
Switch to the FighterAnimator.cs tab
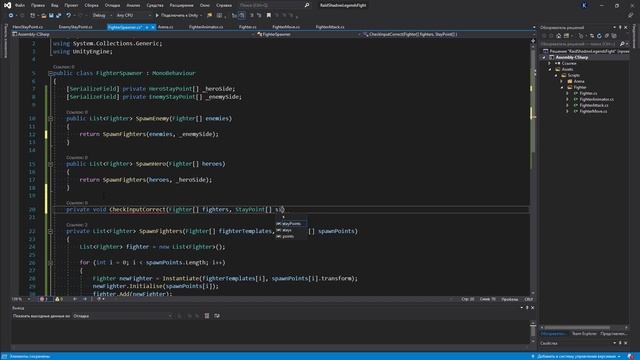[206, 27]
